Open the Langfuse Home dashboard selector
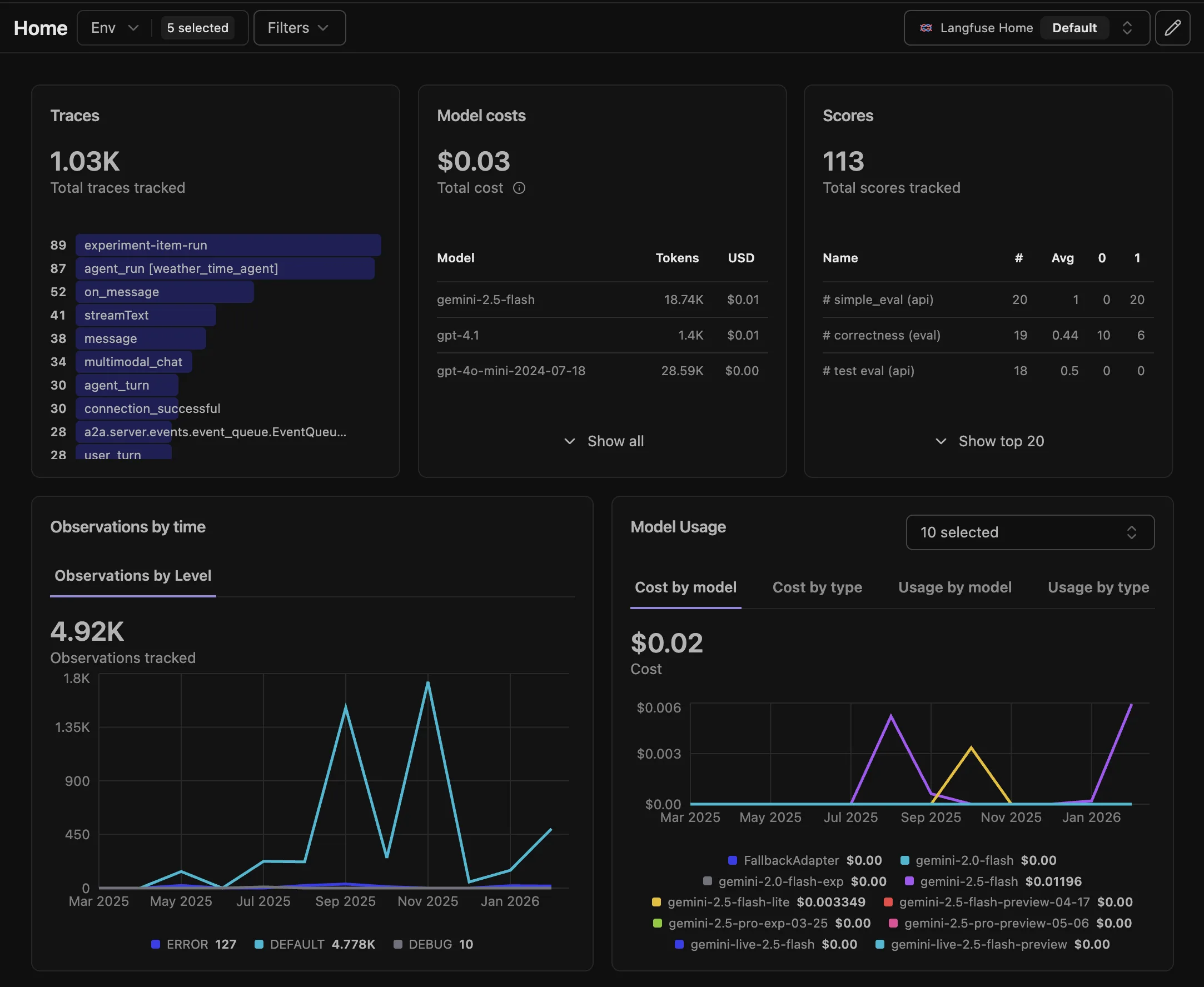 point(1027,28)
